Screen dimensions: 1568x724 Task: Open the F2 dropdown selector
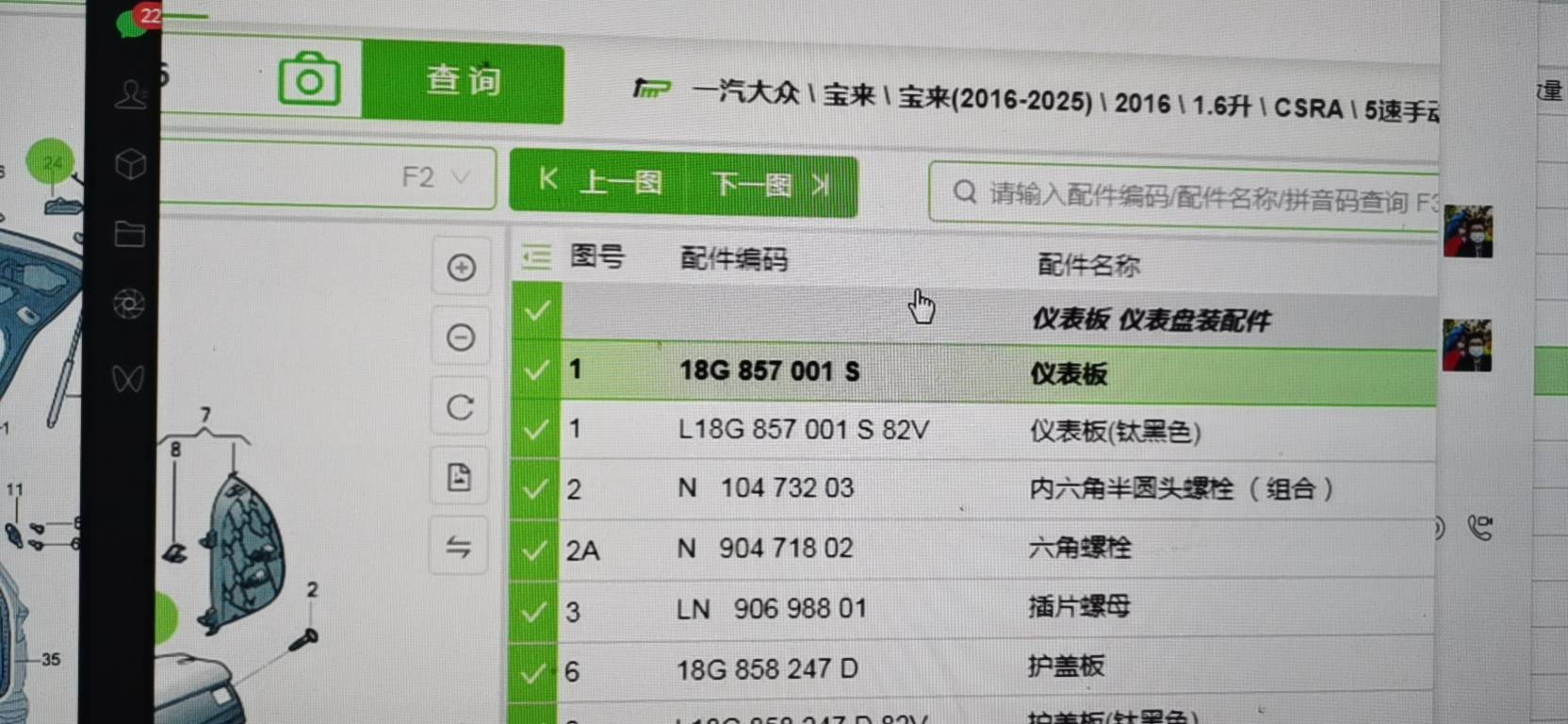tap(435, 177)
